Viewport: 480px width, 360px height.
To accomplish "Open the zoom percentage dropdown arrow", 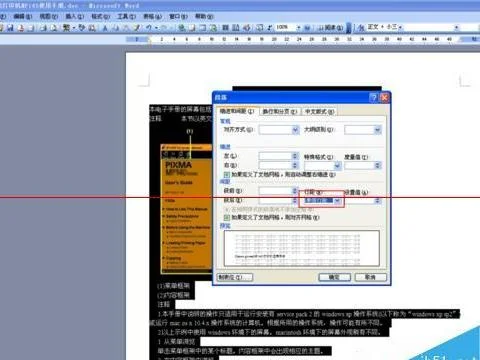I will tap(298, 28).
